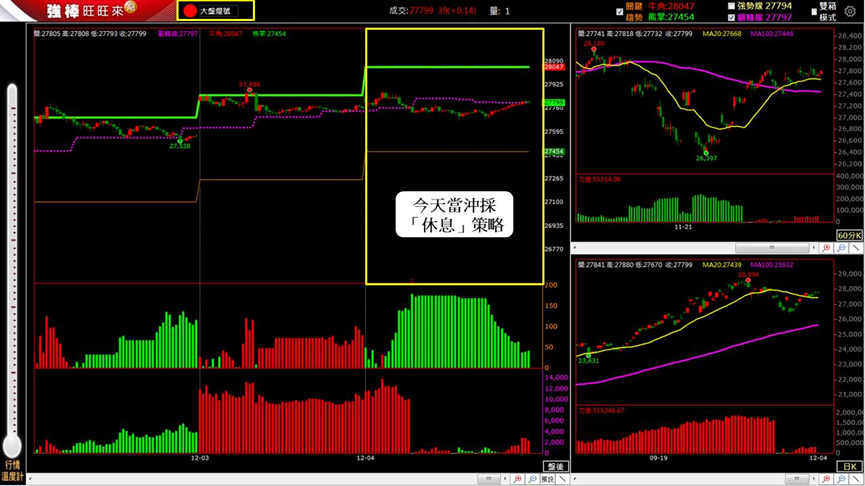The image size is (865, 486).
Task: Click the left scroll arrow of 60分K chart
Action: [575, 248]
